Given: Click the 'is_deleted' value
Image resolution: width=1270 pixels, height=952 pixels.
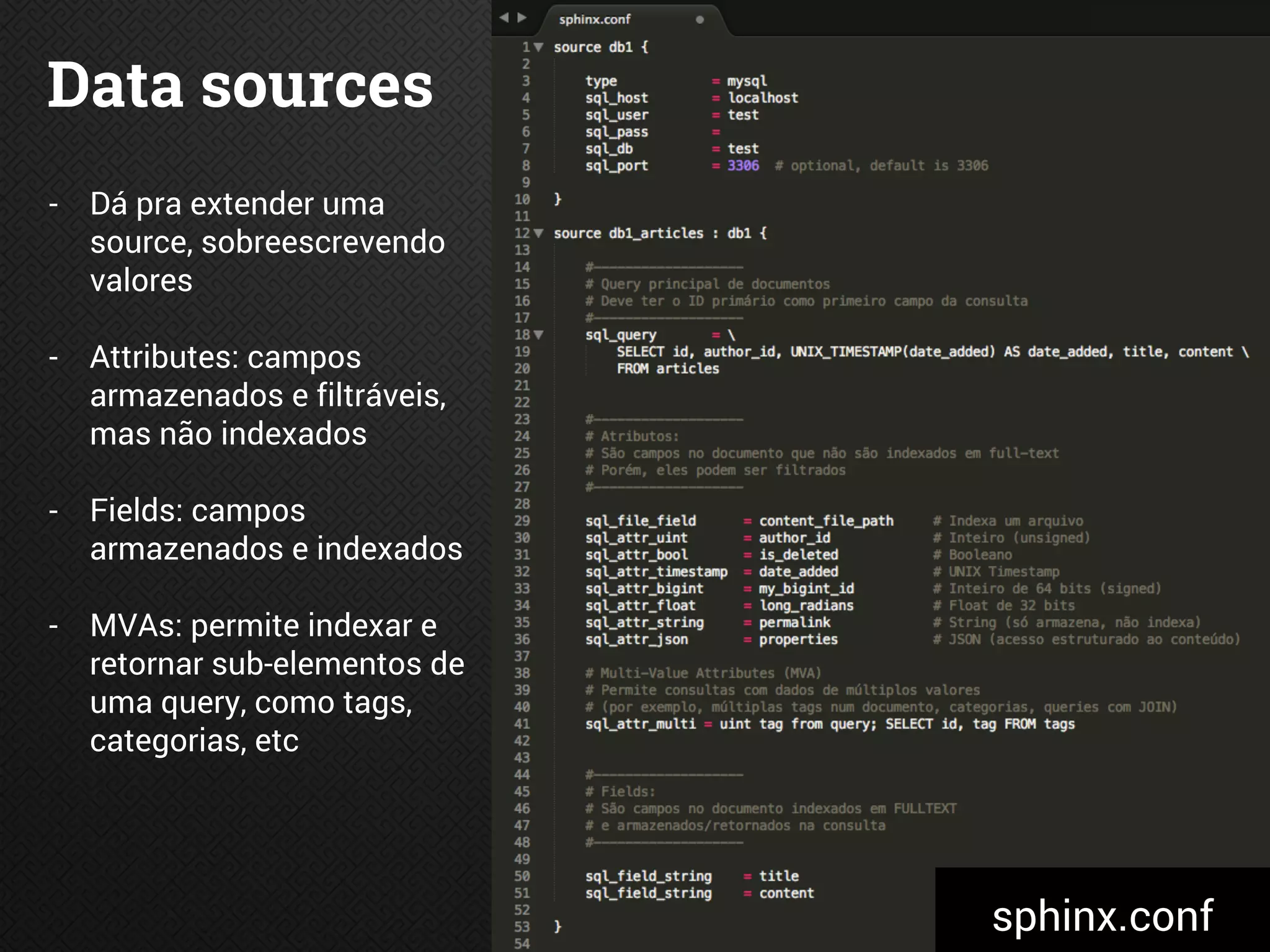Looking at the screenshot, I should point(799,555).
